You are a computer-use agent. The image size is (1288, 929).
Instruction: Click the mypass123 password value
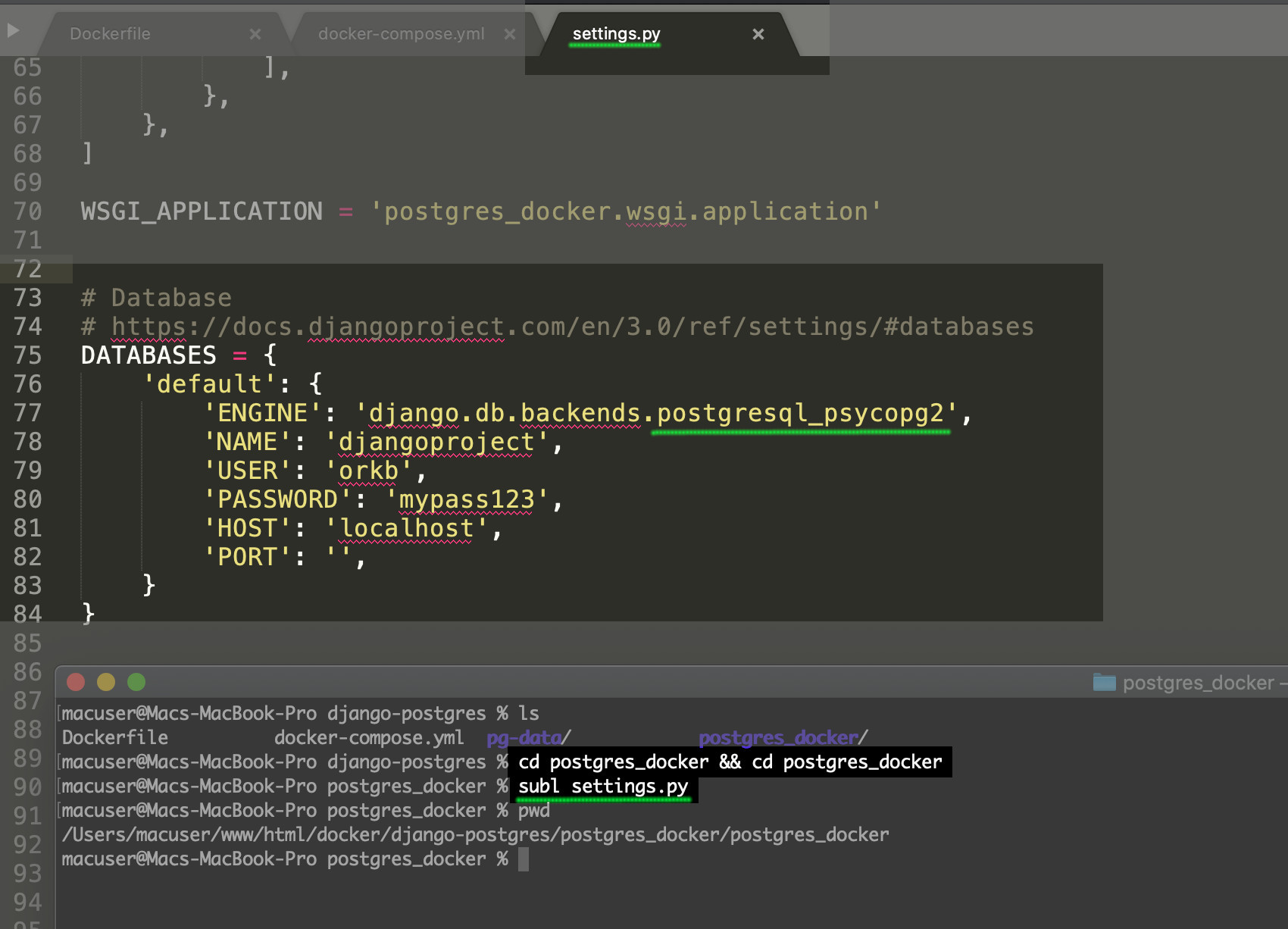pyautogui.click(x=469, y=499)
